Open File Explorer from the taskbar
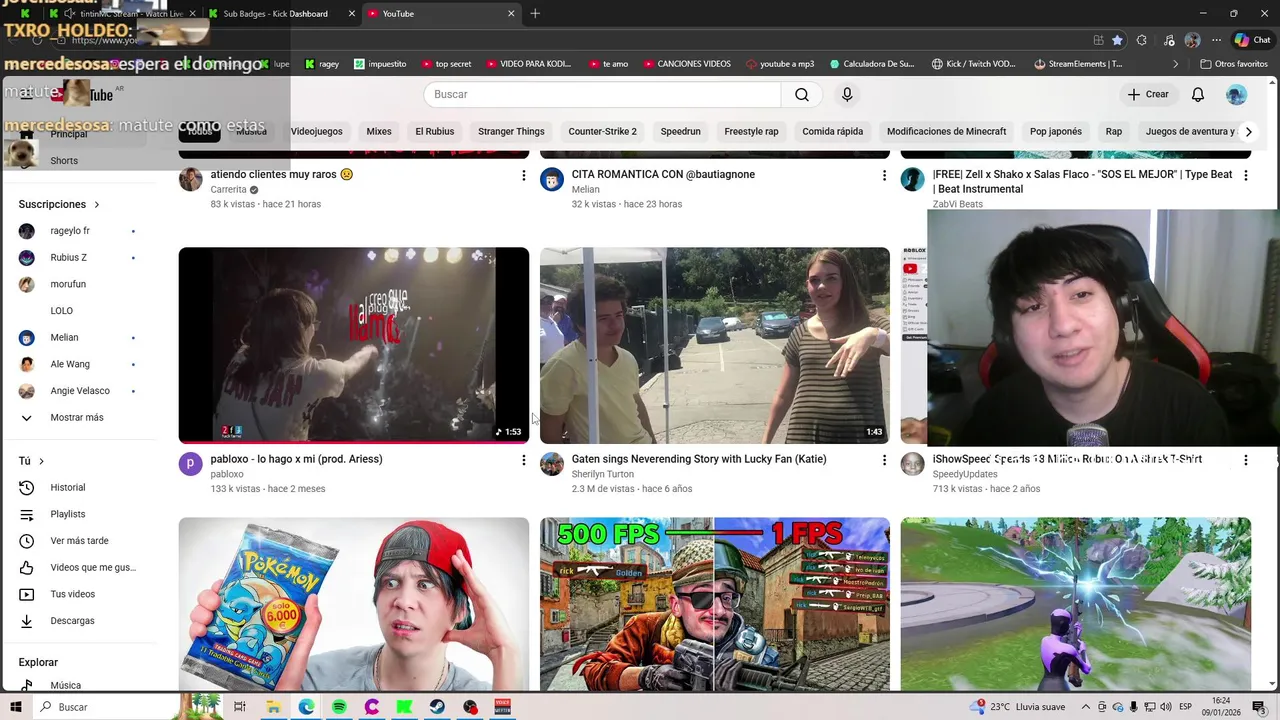Image resolution: width=1280 pixels, height=720 pixels. 273,707
